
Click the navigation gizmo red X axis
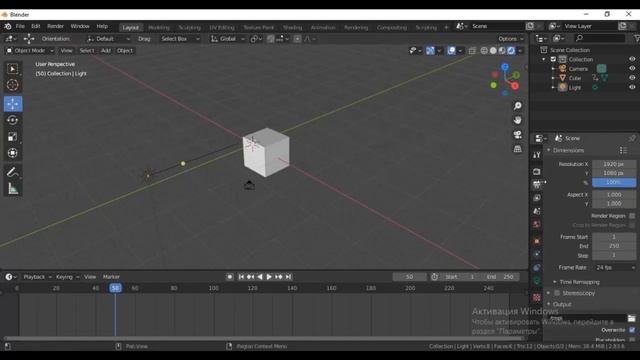point(515,86)
